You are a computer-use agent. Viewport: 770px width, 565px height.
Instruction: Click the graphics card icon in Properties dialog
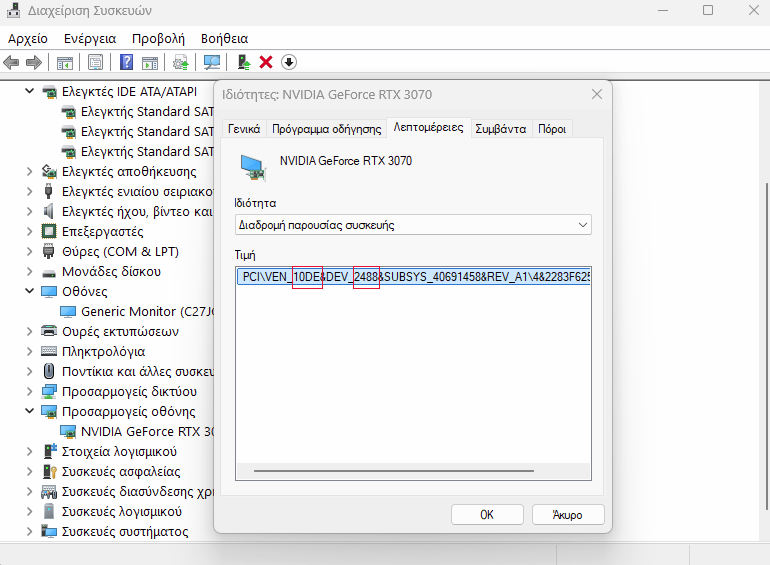[x=253, y=167]
